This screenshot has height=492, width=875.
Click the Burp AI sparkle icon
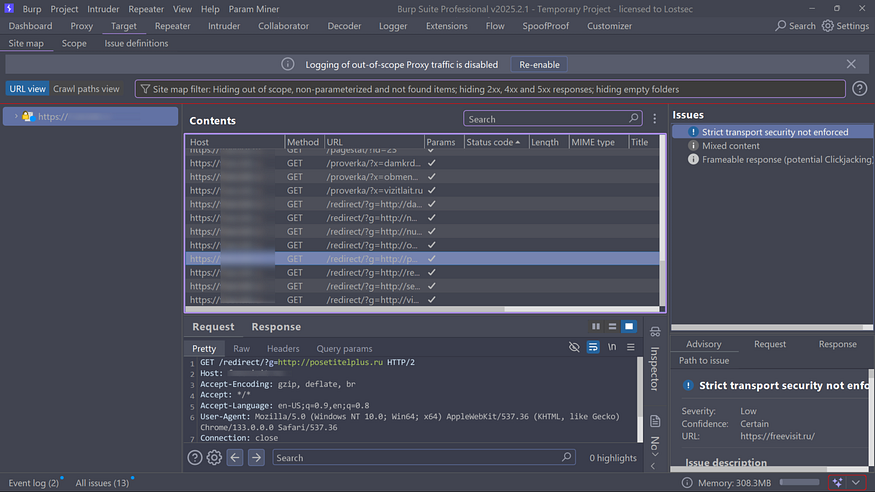coord(837,483)
